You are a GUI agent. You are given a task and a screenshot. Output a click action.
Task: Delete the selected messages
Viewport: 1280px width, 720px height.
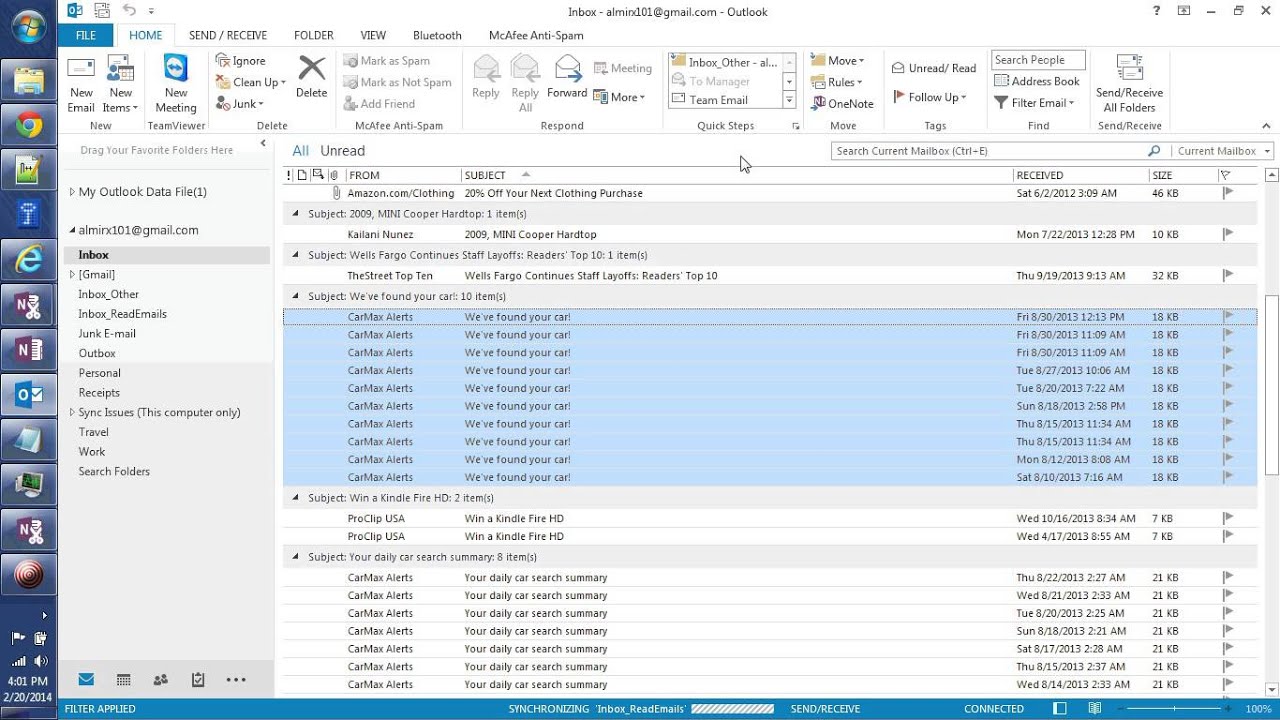tap(311, 78)
